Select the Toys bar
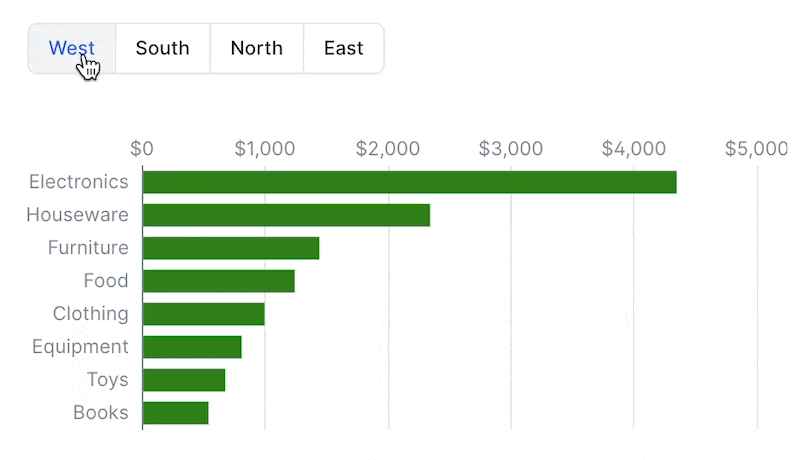This screenshot has height=460, width=800. [184, 380]
